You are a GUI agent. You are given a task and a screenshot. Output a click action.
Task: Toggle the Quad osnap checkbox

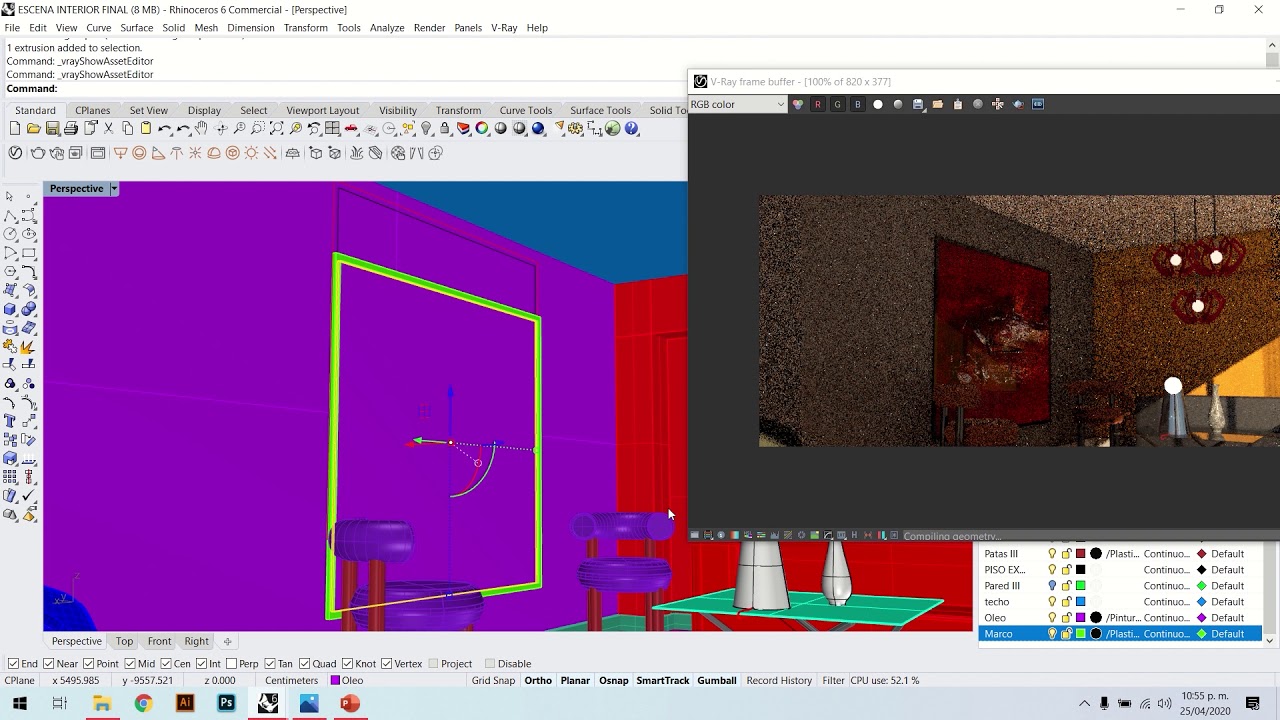304,664
